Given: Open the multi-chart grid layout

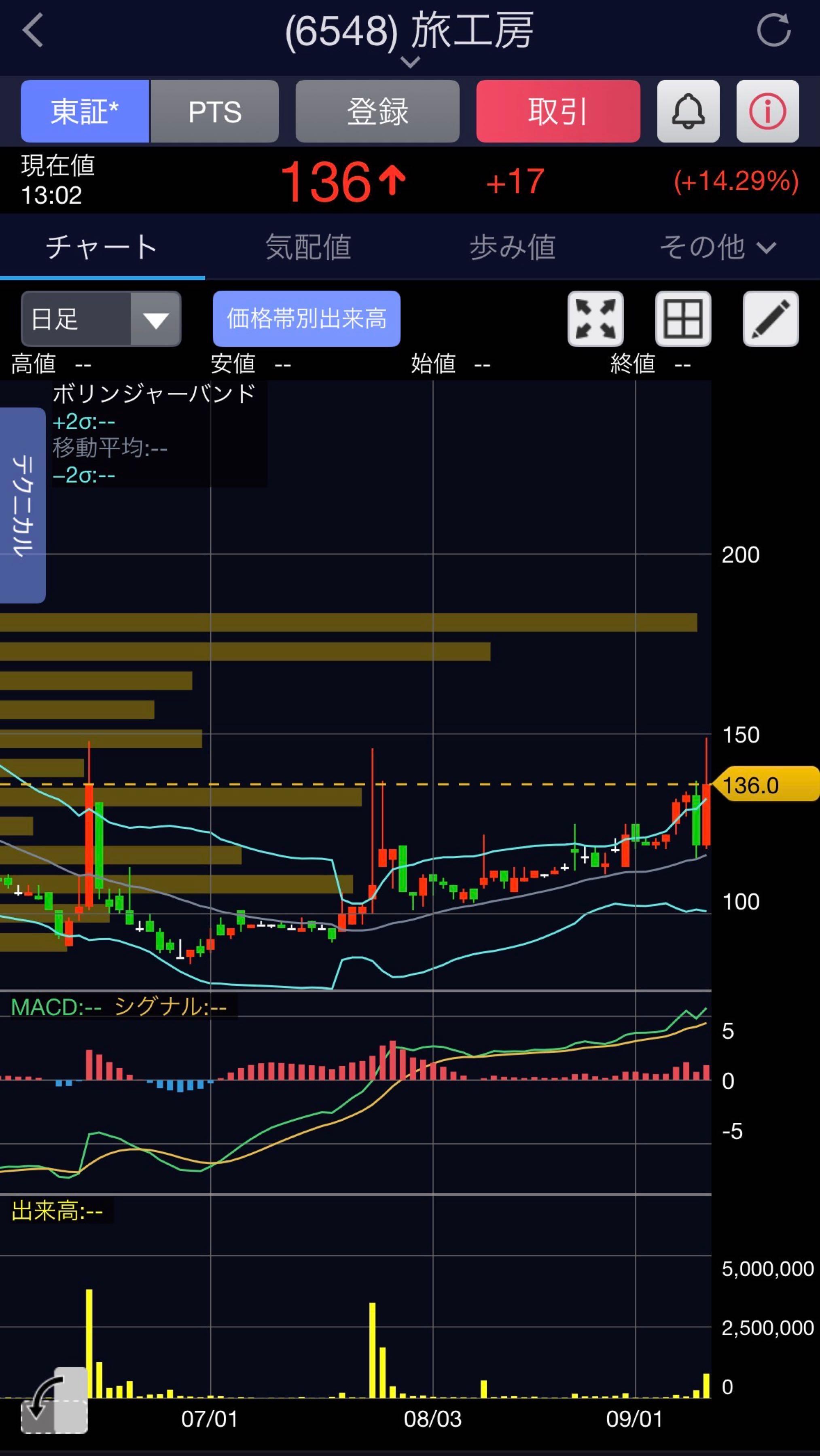Looking at the screenshot, I should pyautogui.click(x=683, y=319).
